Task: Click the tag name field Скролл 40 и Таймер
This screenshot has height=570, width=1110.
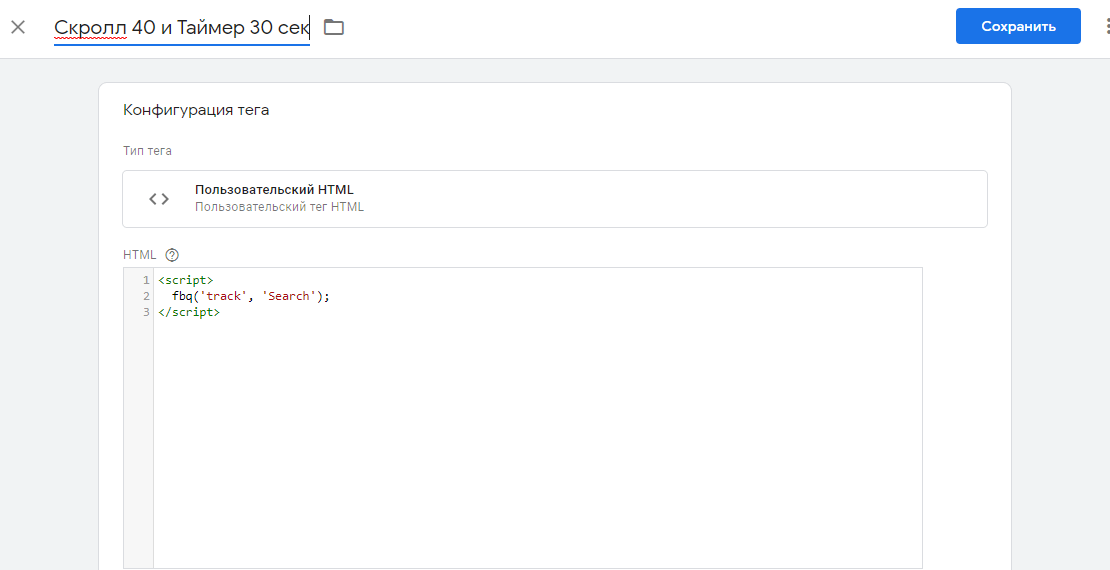Action: click(182, 28)
